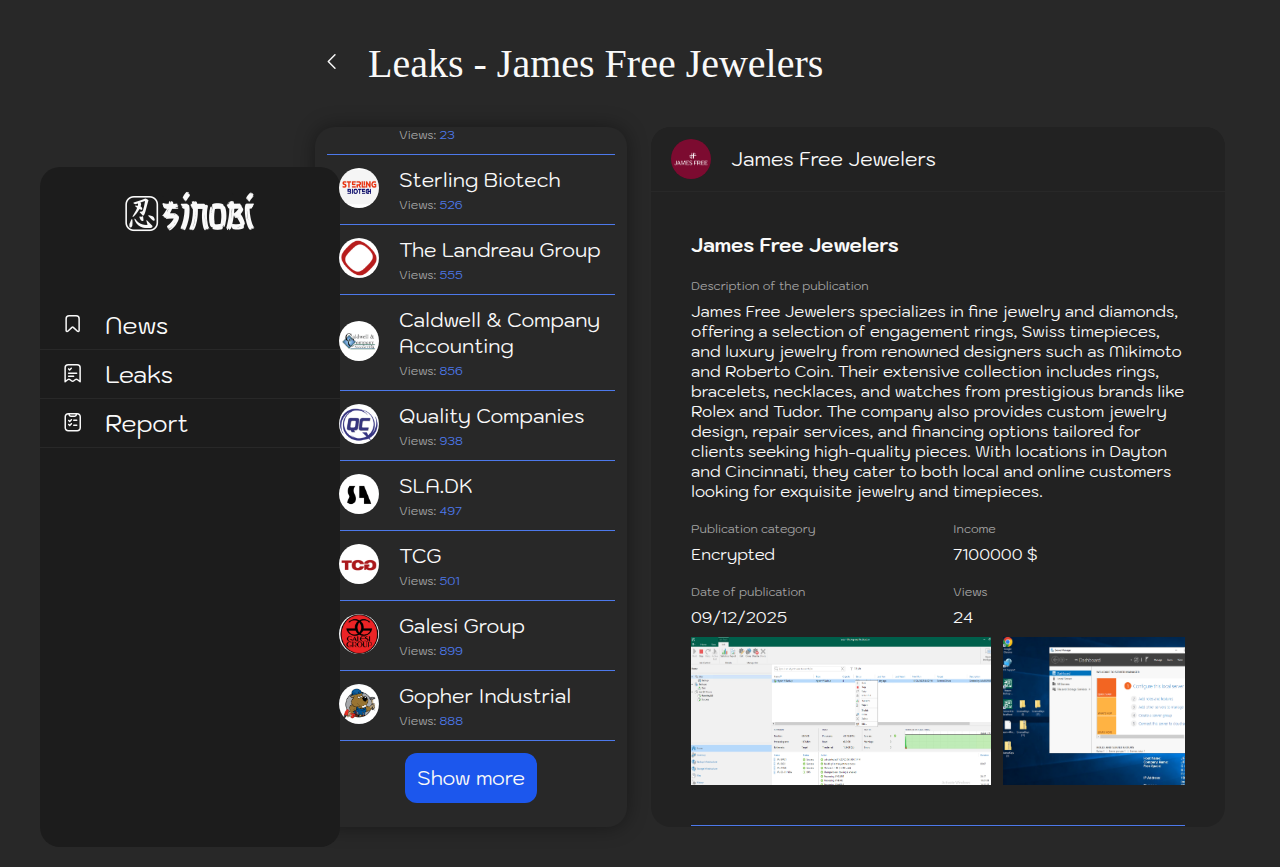Click the Quality Companies logo icon
This screenshot has height=867, width=1280.
[359, 424]
